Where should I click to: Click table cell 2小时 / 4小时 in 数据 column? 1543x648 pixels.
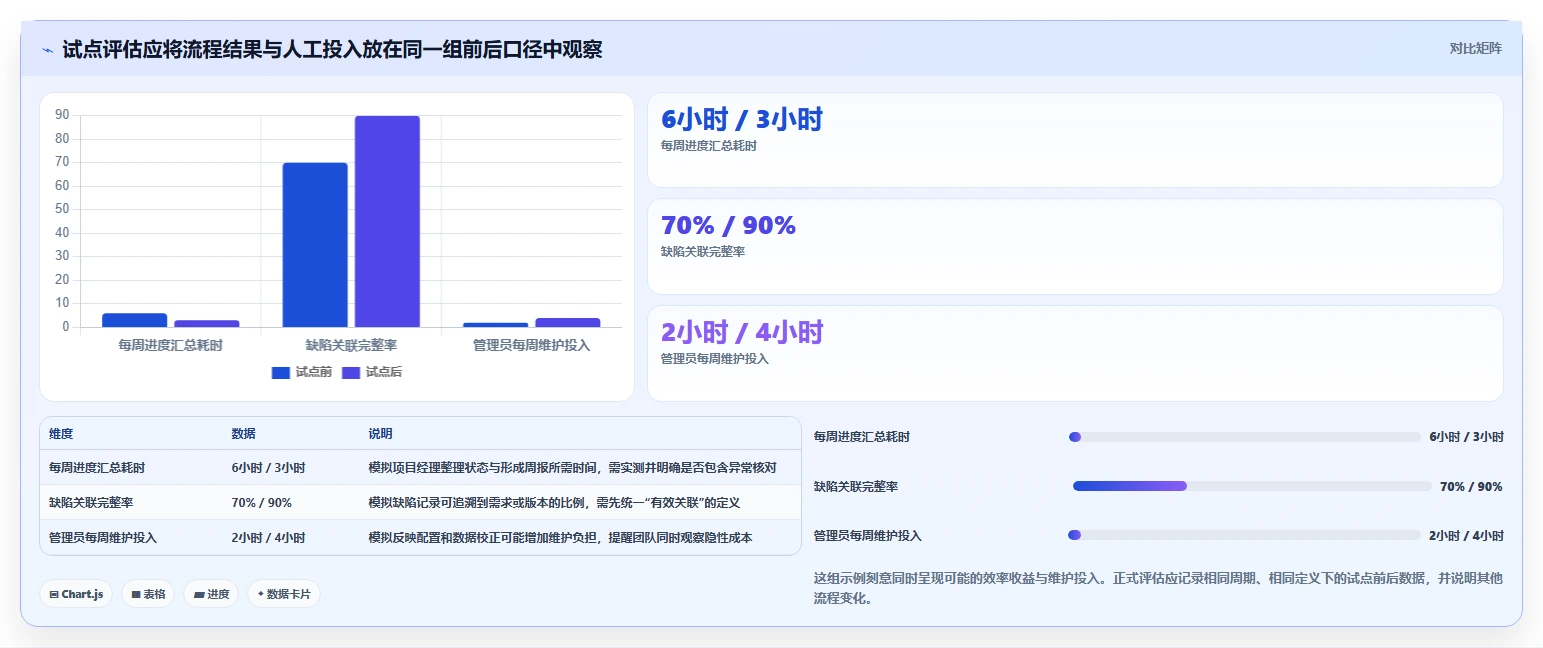click(x=268, y=538)
